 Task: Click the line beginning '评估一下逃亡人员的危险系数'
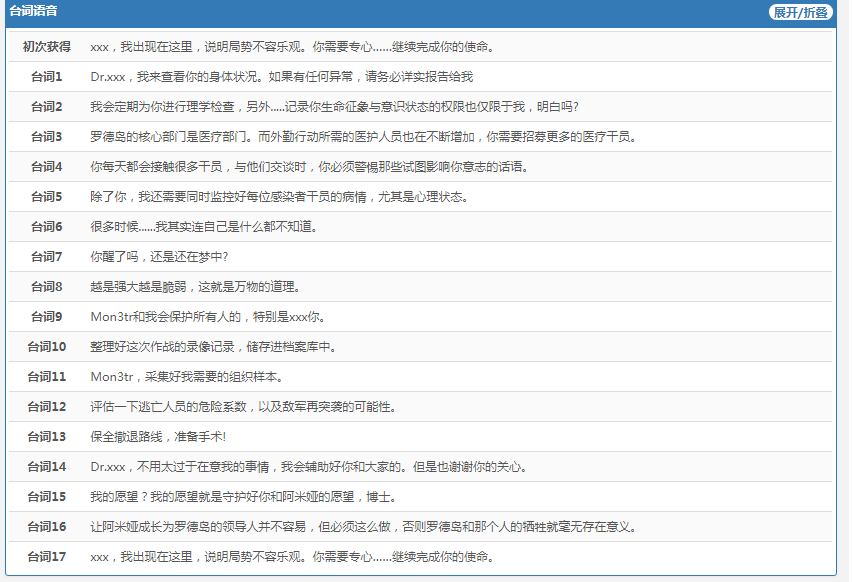243,407
